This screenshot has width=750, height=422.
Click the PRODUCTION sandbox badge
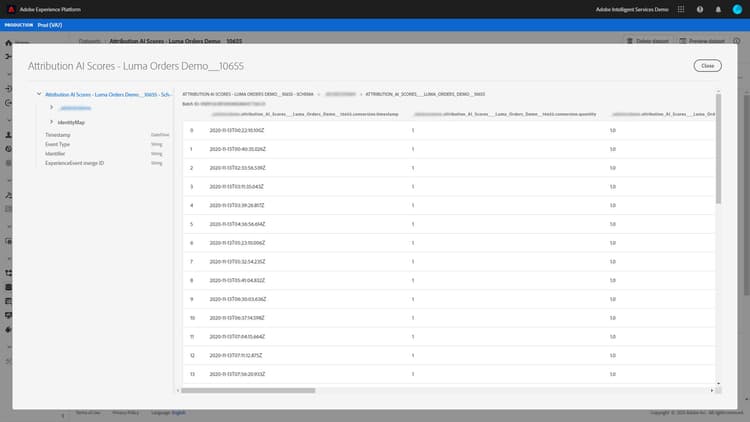coord(19,25)
